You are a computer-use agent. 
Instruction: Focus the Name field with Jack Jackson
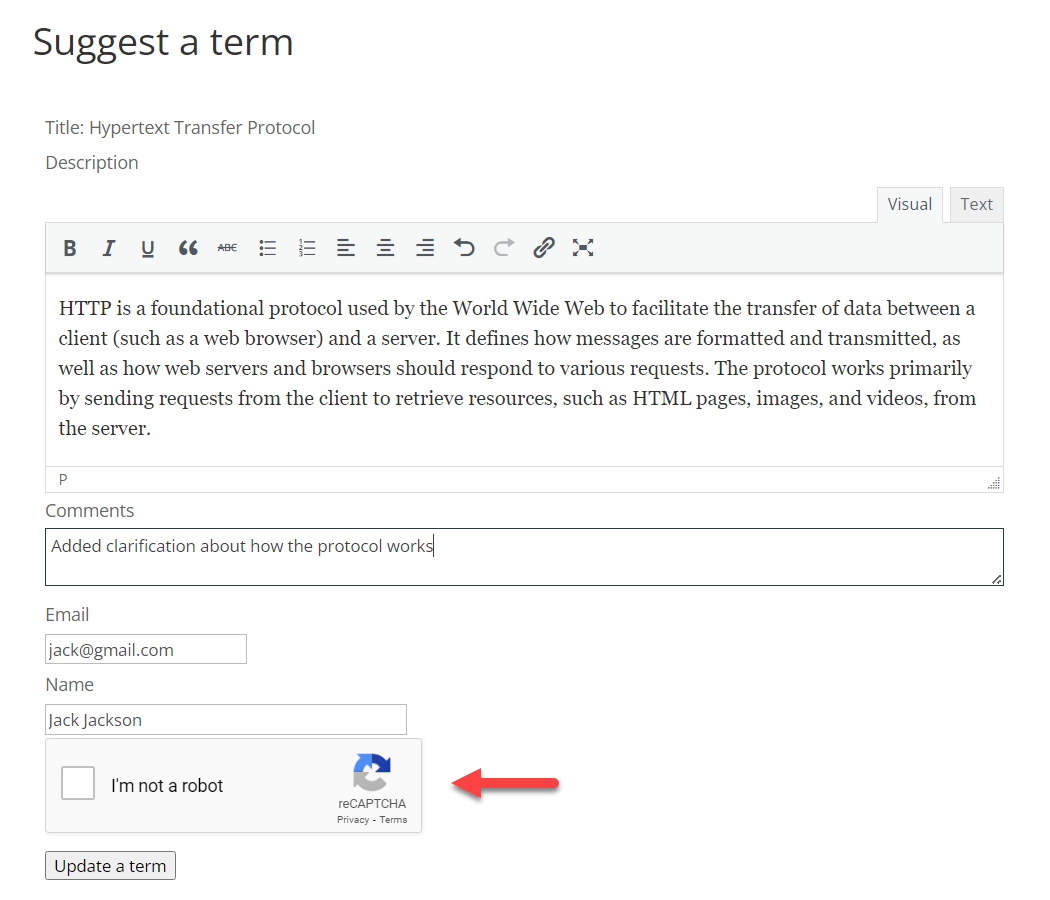coord(226,720)
